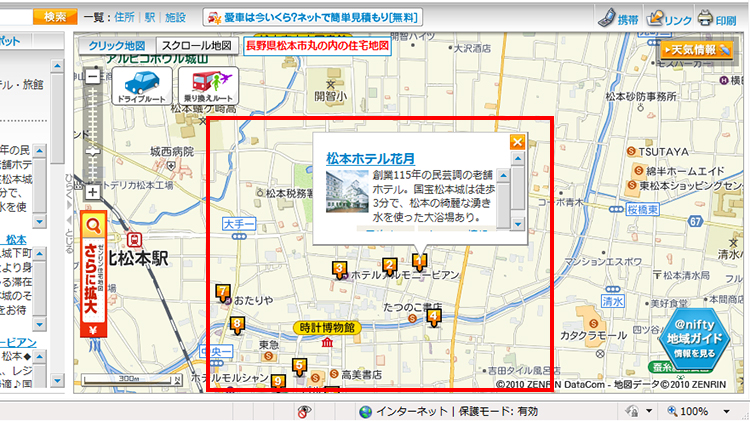Select map marker number 4
The image size is (750, 421).
click(433, 317)
